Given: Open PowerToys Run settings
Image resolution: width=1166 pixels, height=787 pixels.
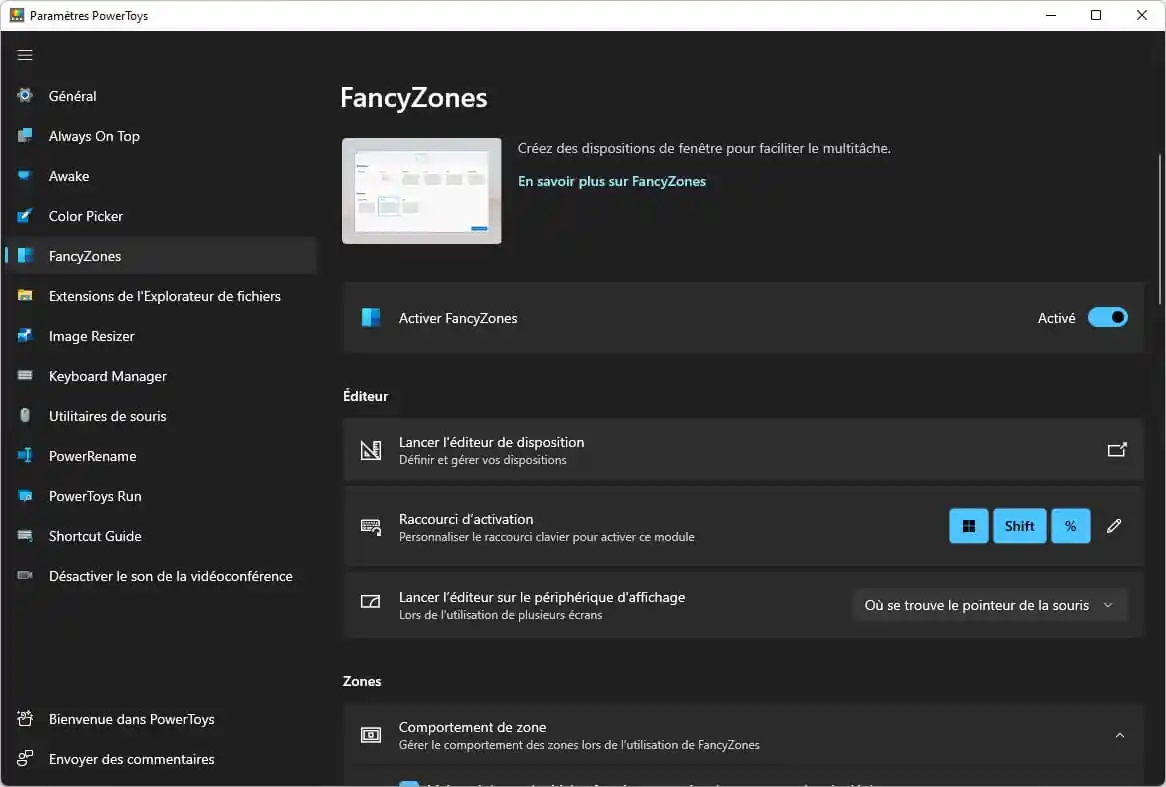Looking at the screenshot, I should 161,496.
